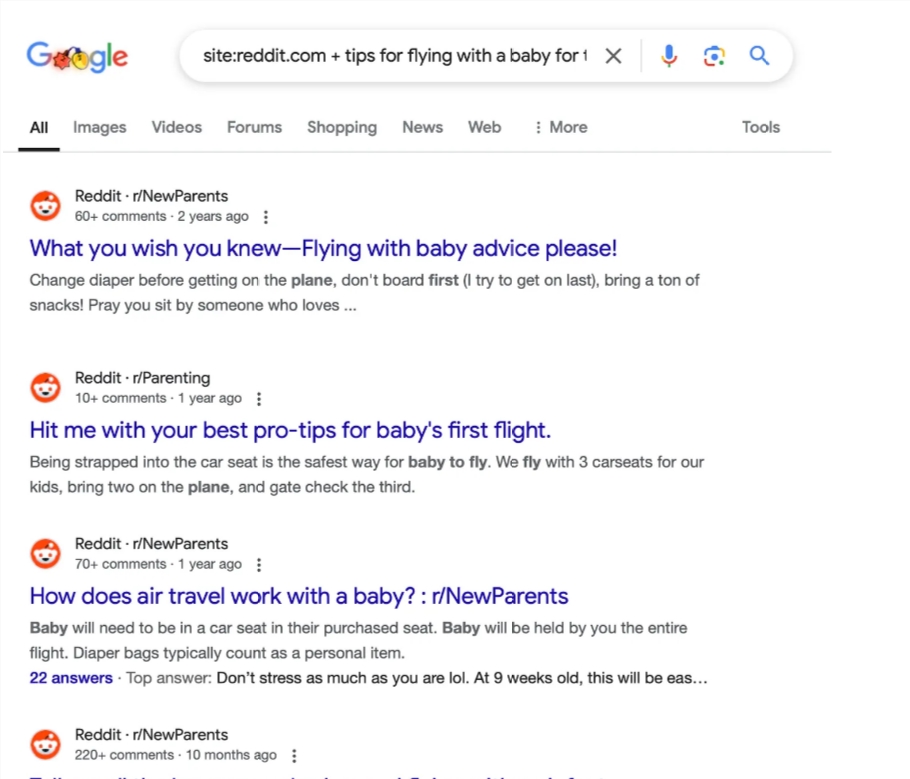Viewport: 910px width, 779px height.
Task: Expand the More search filters menu
Action: click(x=561, y=127)
